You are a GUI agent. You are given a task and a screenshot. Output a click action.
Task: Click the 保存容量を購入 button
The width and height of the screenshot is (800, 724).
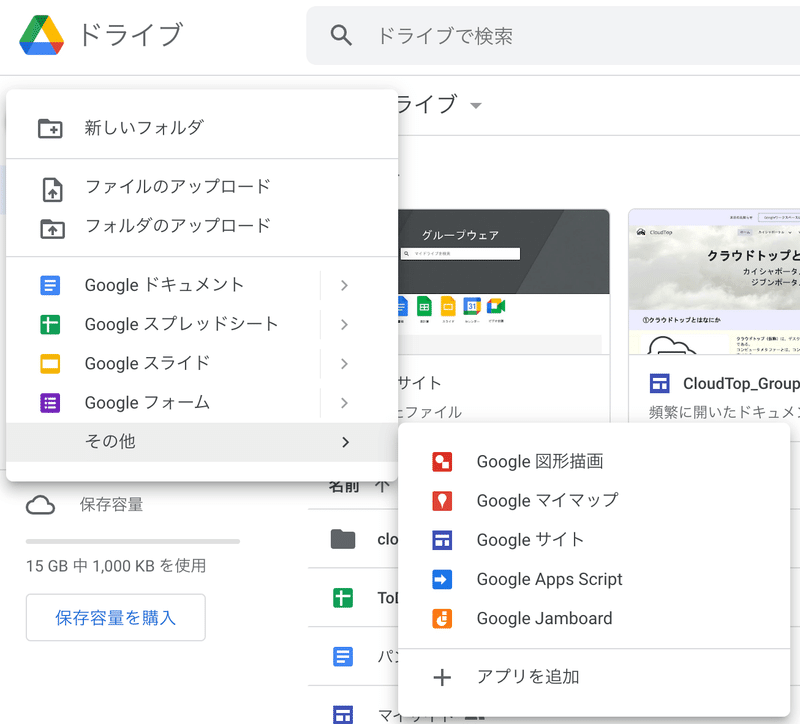tap(116, 618)
